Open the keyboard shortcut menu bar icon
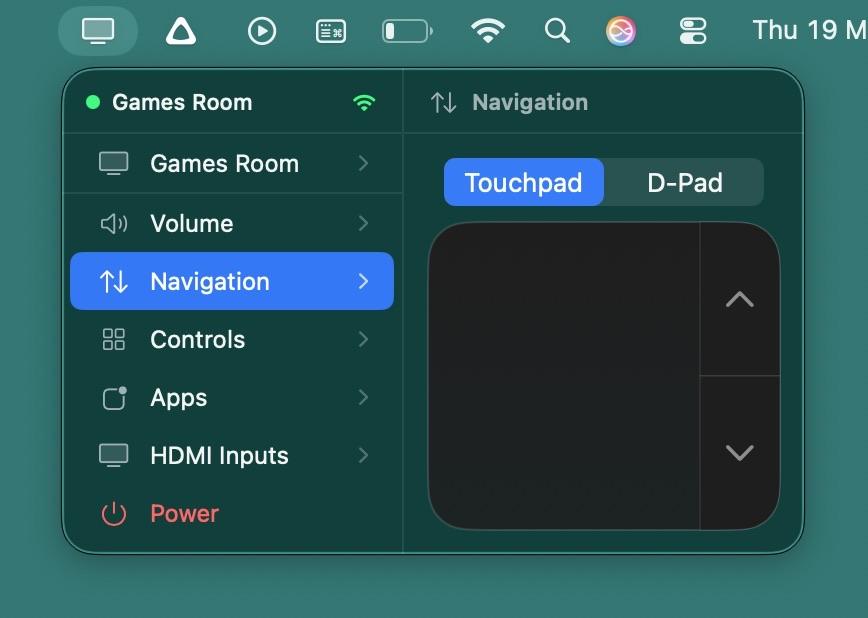 click(x=331, y=31)
